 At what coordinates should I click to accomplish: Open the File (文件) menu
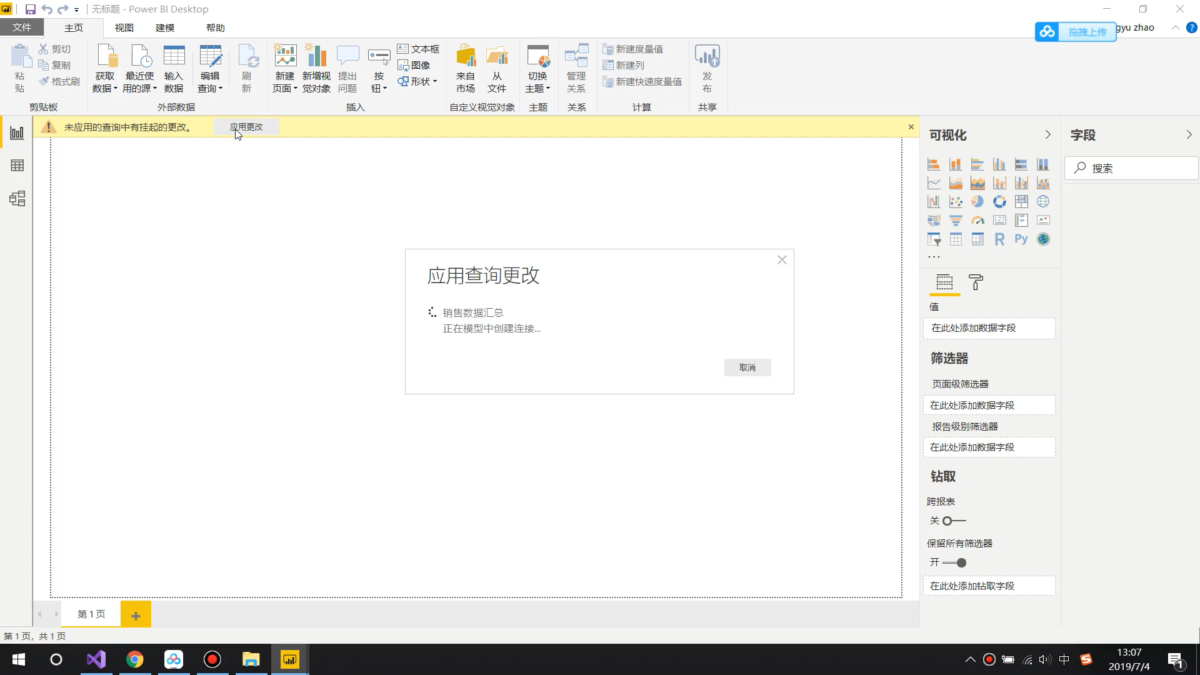point(21,28)
